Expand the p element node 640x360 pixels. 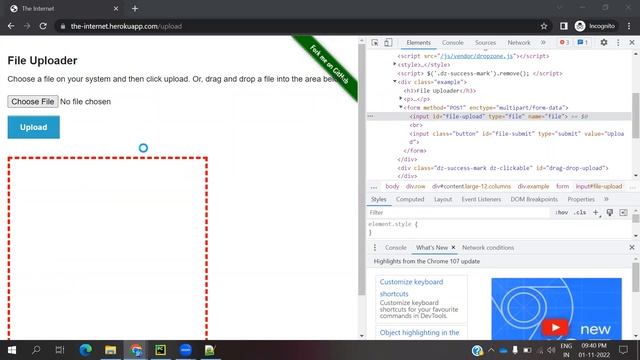click(401, 99)
